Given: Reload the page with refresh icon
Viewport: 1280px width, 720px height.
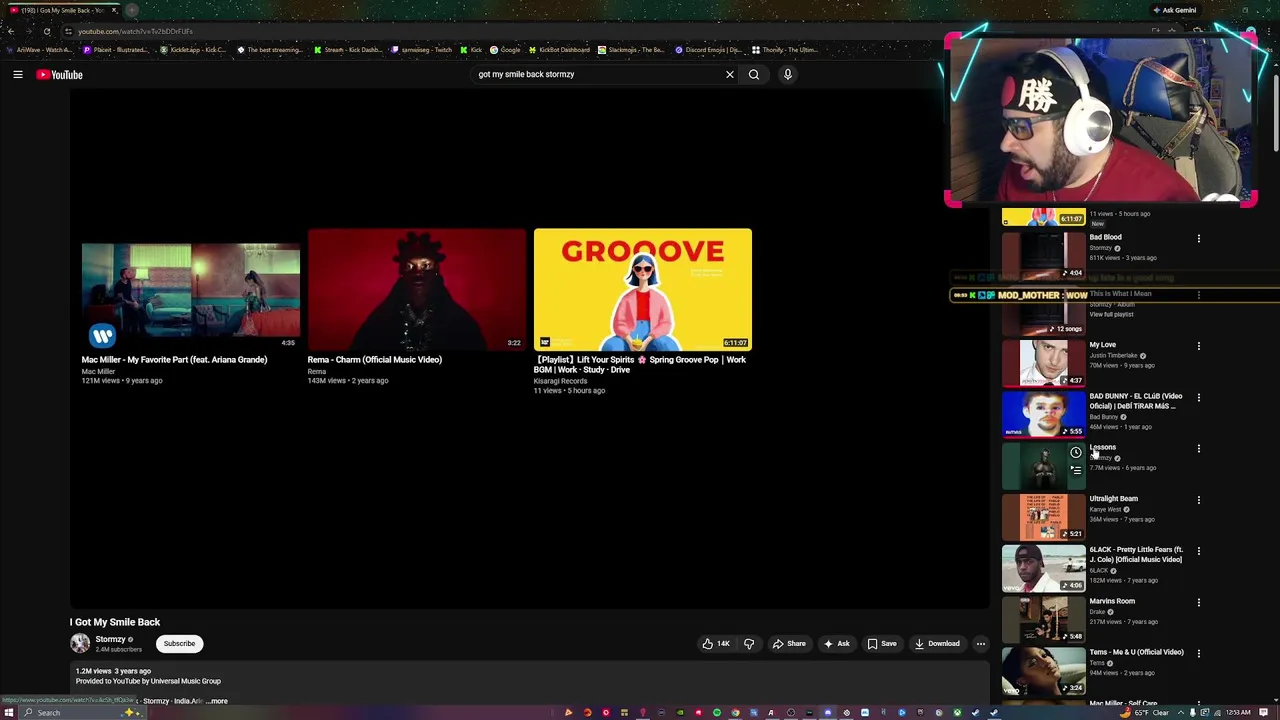Looking at the screenshot, I should tap(46, 31).
